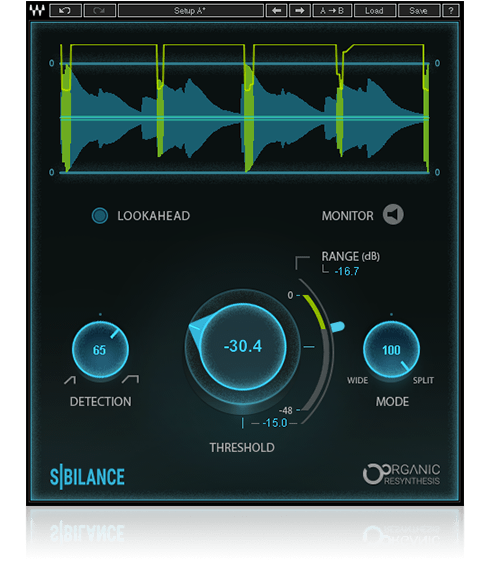491x564 pixels.
Task: Click the WIDE mode label
Action: coord(357,380)
